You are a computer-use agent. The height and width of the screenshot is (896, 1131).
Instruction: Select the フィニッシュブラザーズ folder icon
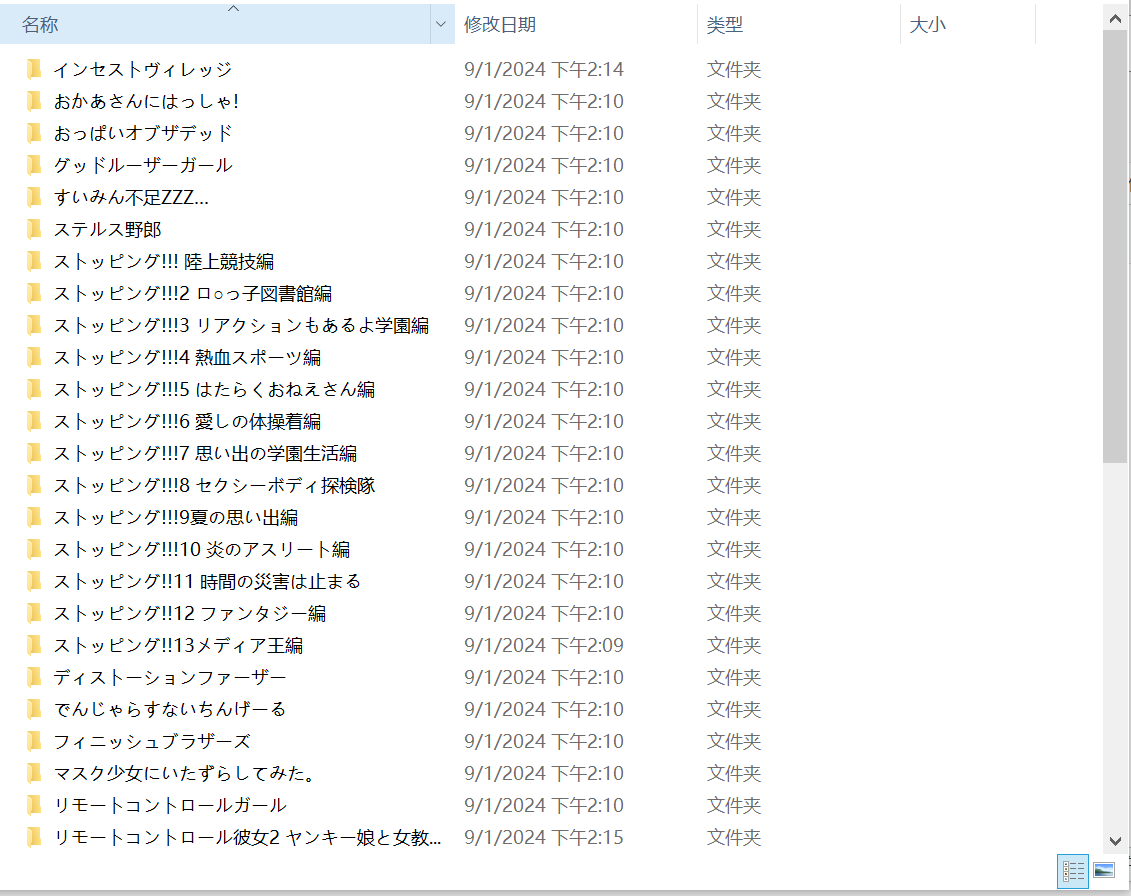[34, 741]
